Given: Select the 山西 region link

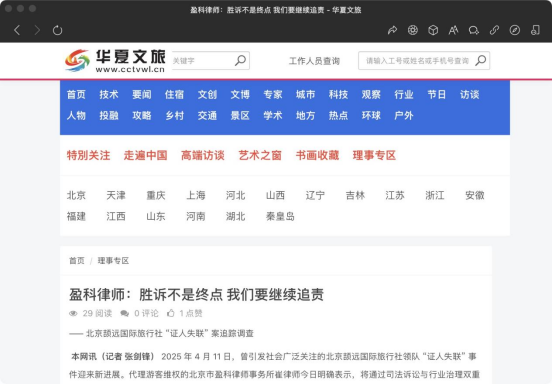Looking at the screenshot, I should 275,195.
